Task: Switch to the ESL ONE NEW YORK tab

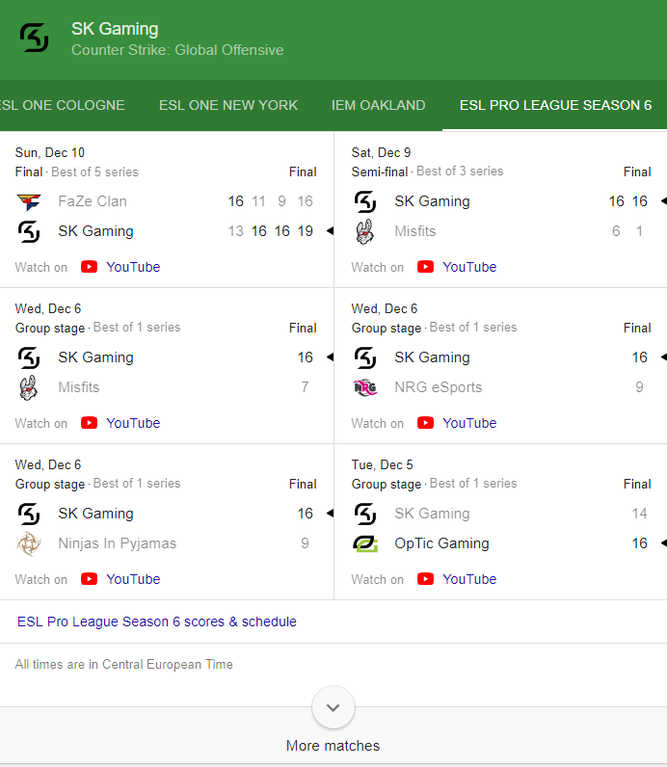Action: click(x=228, y=105)
